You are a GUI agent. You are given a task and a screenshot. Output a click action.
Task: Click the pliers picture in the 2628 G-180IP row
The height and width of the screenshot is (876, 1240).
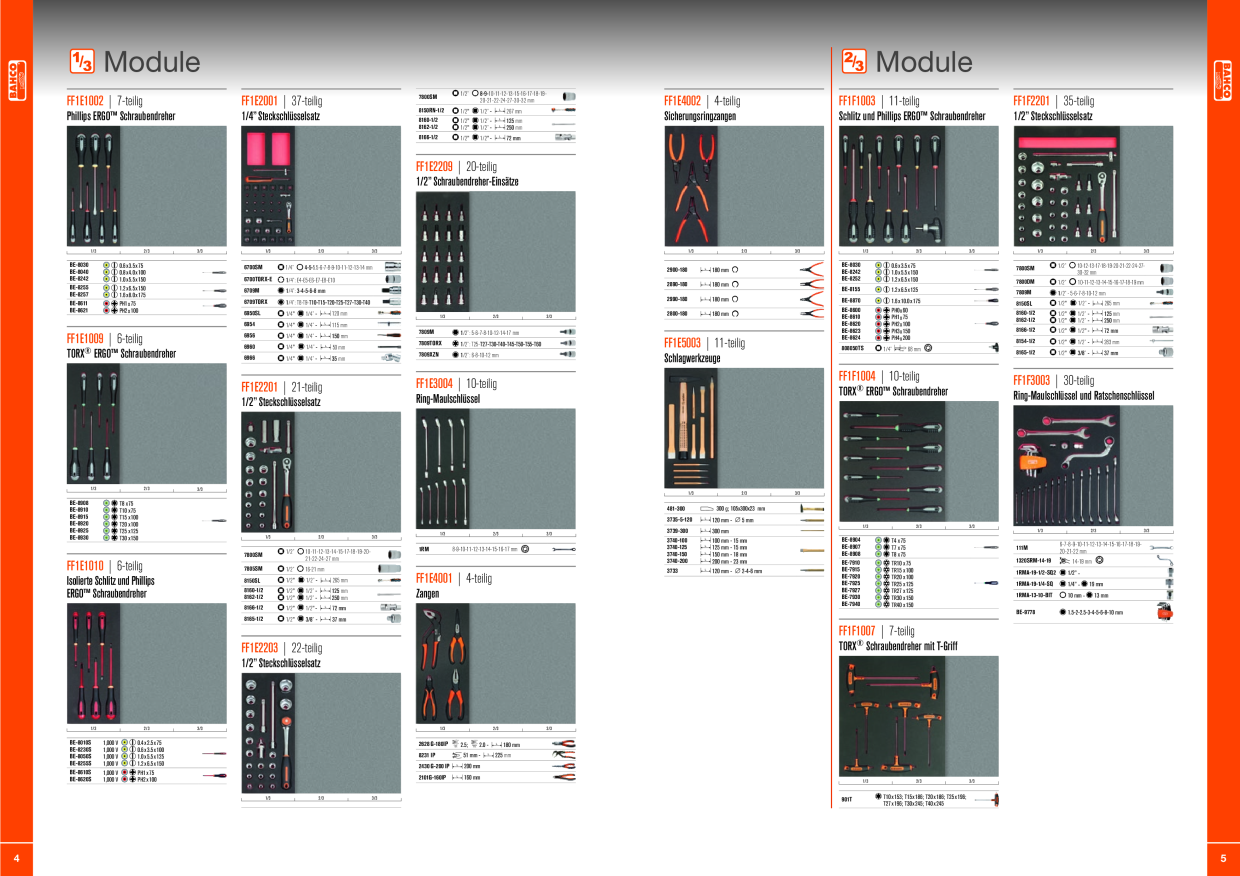click(x=564, y=745)
